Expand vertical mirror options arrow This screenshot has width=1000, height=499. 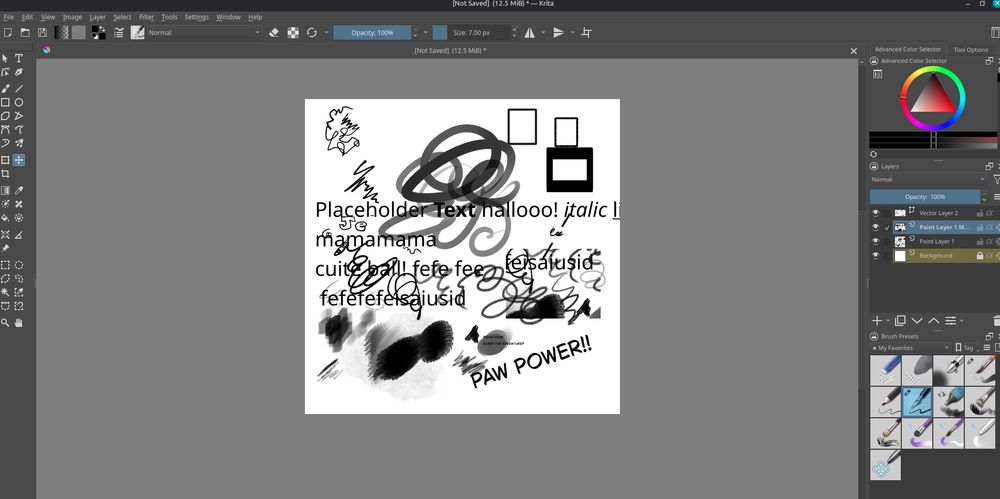click(x=572, y=33)
